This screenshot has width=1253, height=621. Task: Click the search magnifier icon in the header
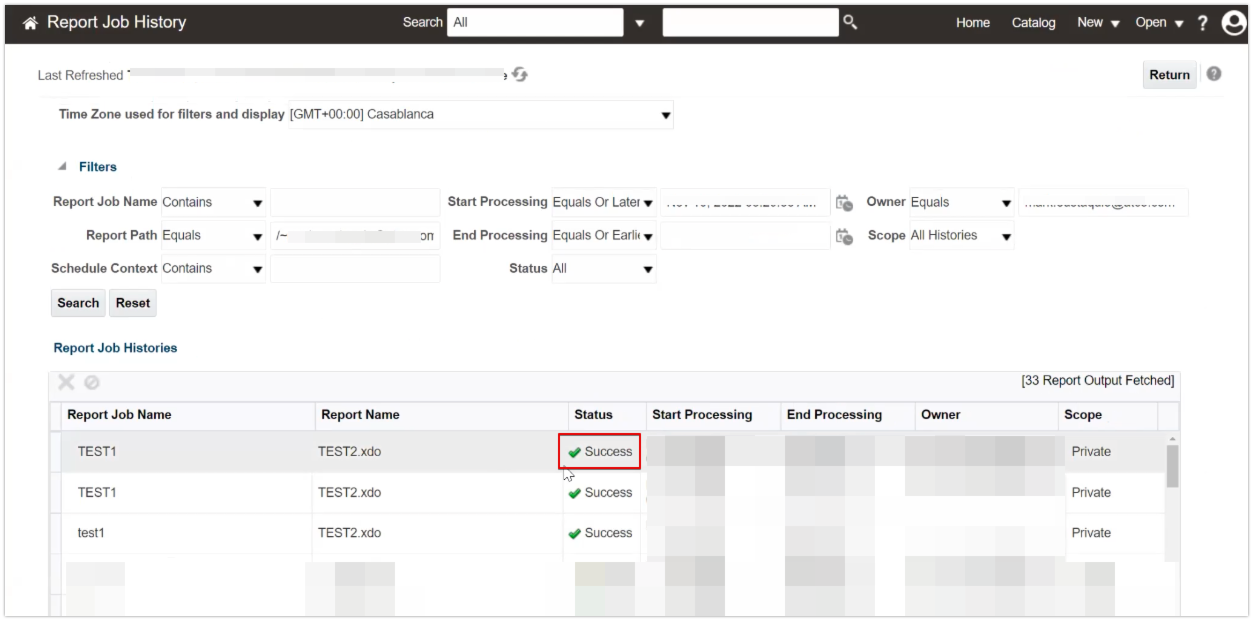click(850, 22)
